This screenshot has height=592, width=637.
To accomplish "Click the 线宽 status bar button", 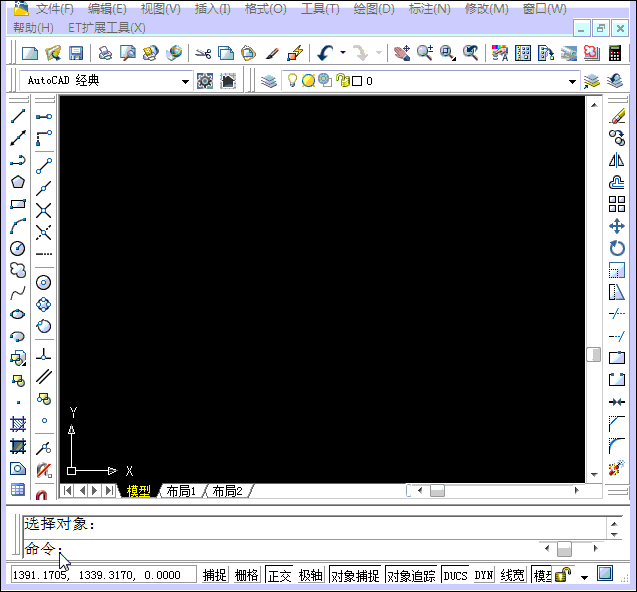I will (x=512, y=575).
